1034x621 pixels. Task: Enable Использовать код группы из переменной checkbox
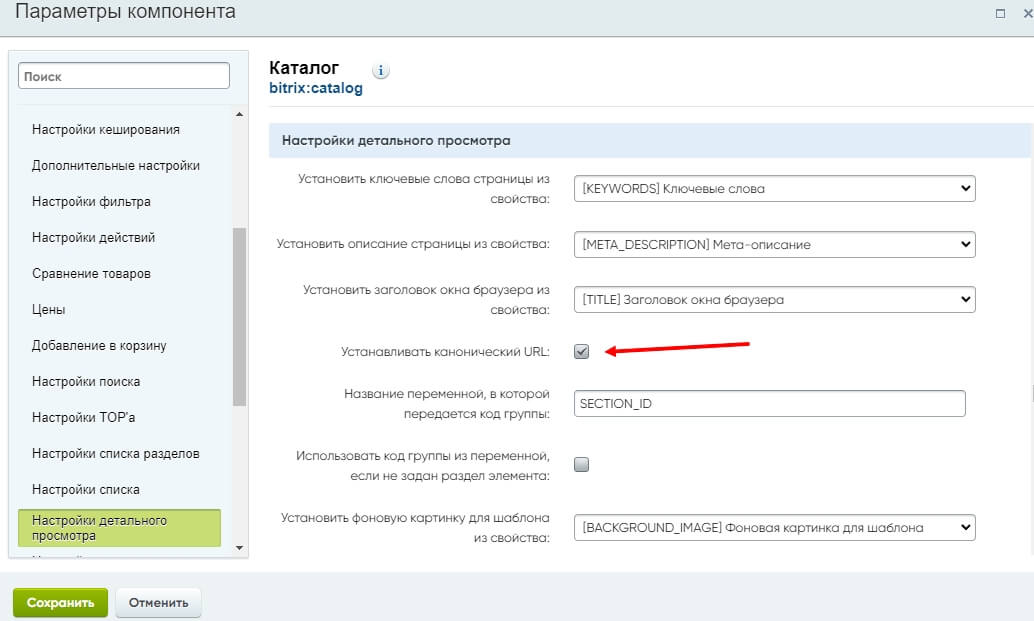coord(581,465)
